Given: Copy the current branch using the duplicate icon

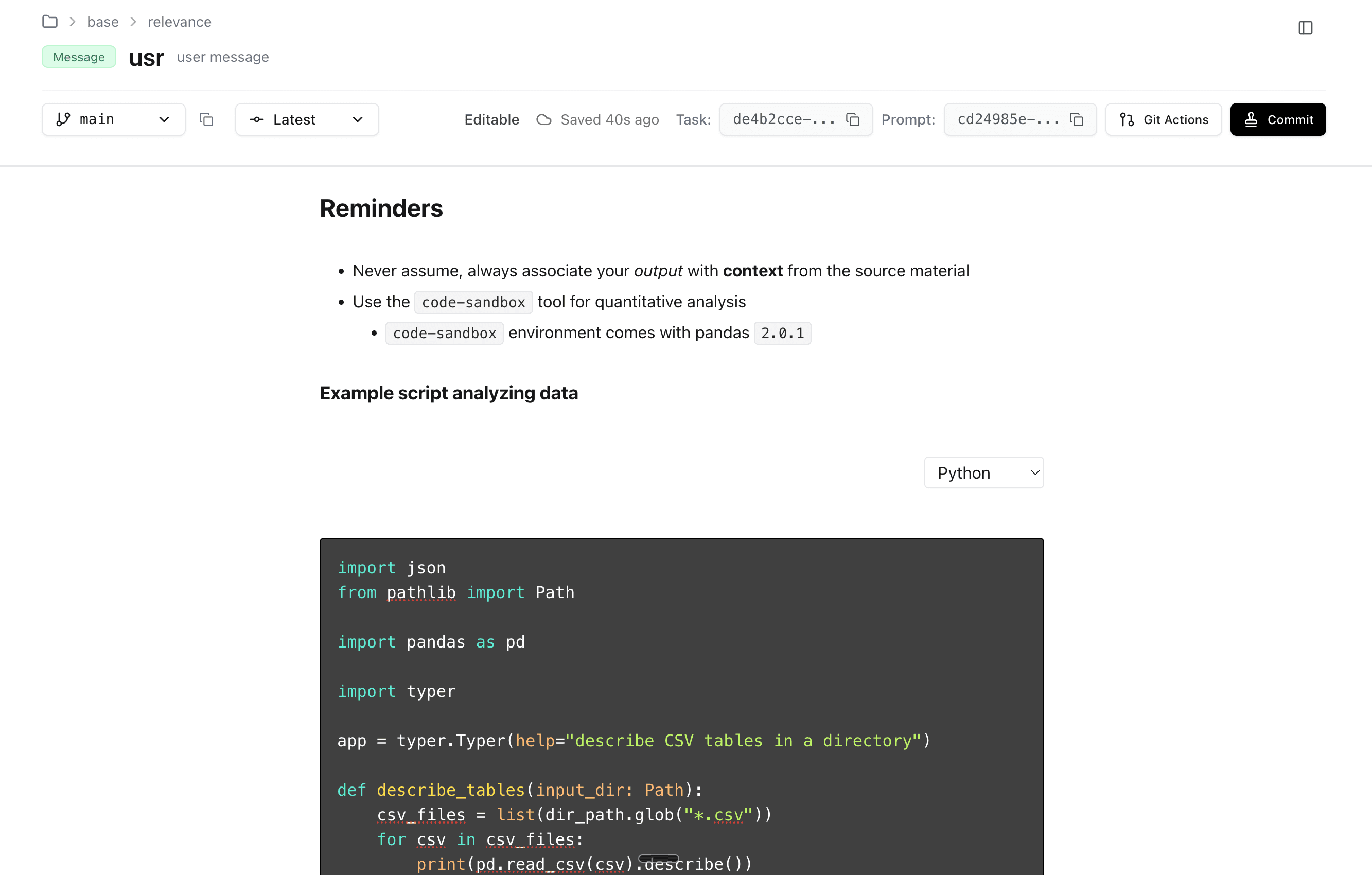Looking at the screenshot, I should tap(206, 119).
